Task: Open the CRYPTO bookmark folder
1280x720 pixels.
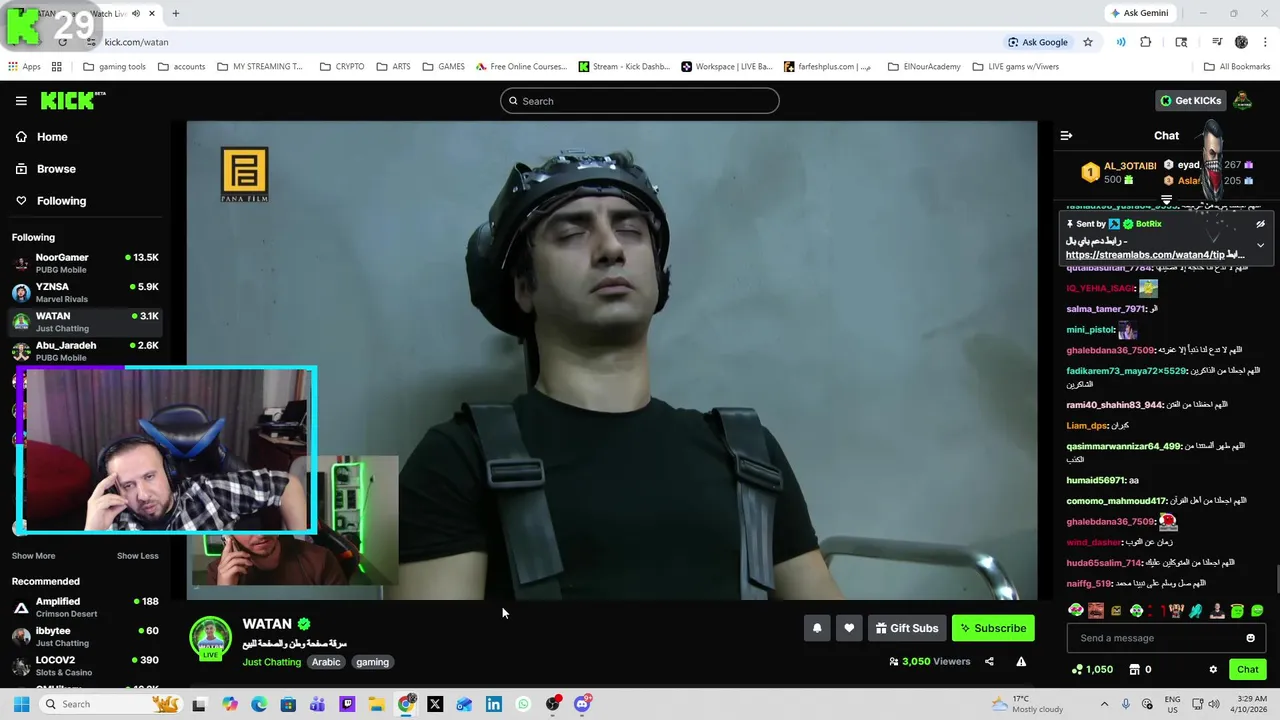Action: click(342, 67)
